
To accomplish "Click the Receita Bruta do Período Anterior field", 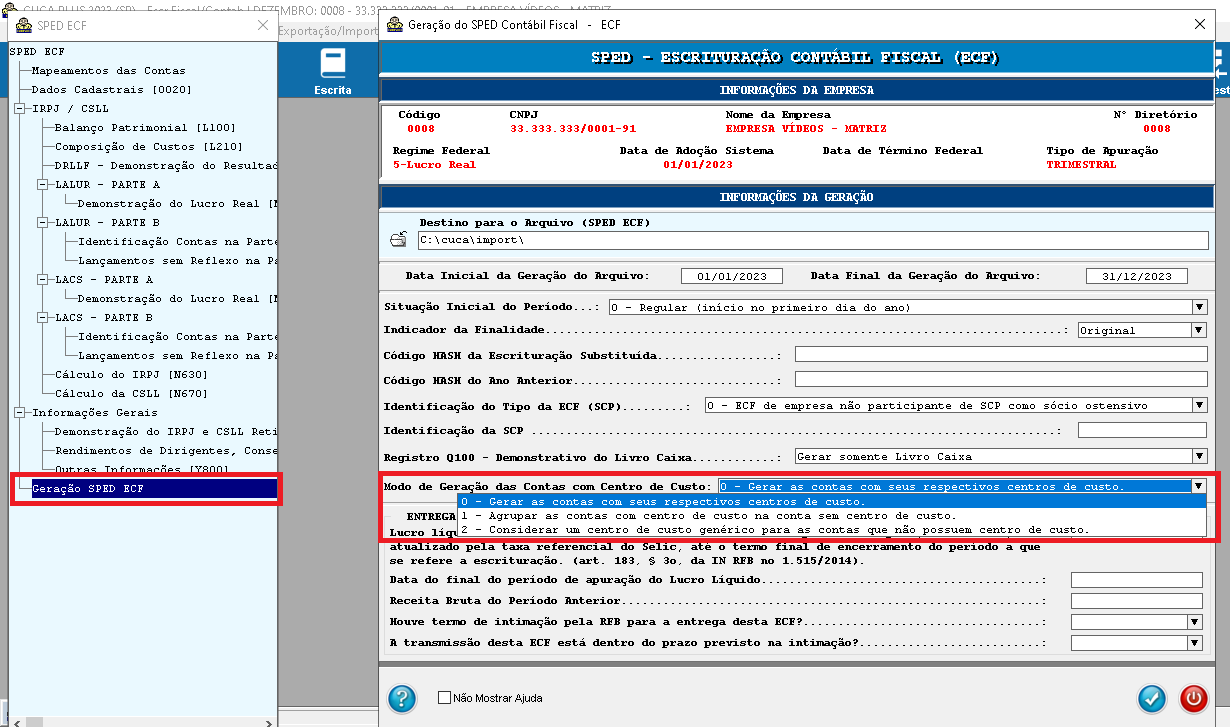I will (x=1136, y=601).
